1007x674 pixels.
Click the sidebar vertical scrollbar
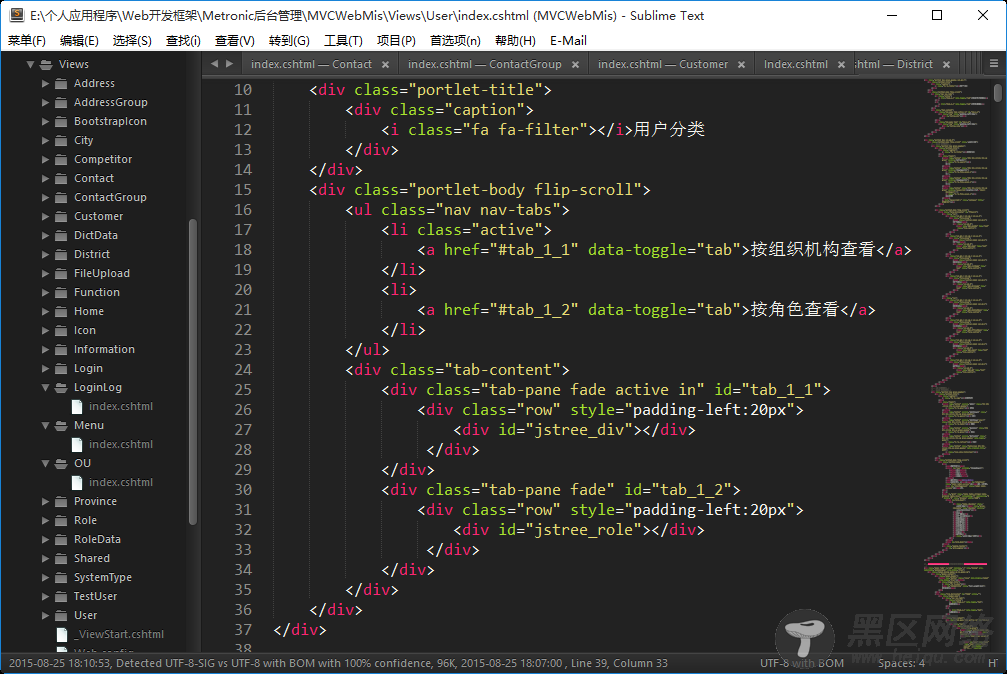click(x=192, y=371)
